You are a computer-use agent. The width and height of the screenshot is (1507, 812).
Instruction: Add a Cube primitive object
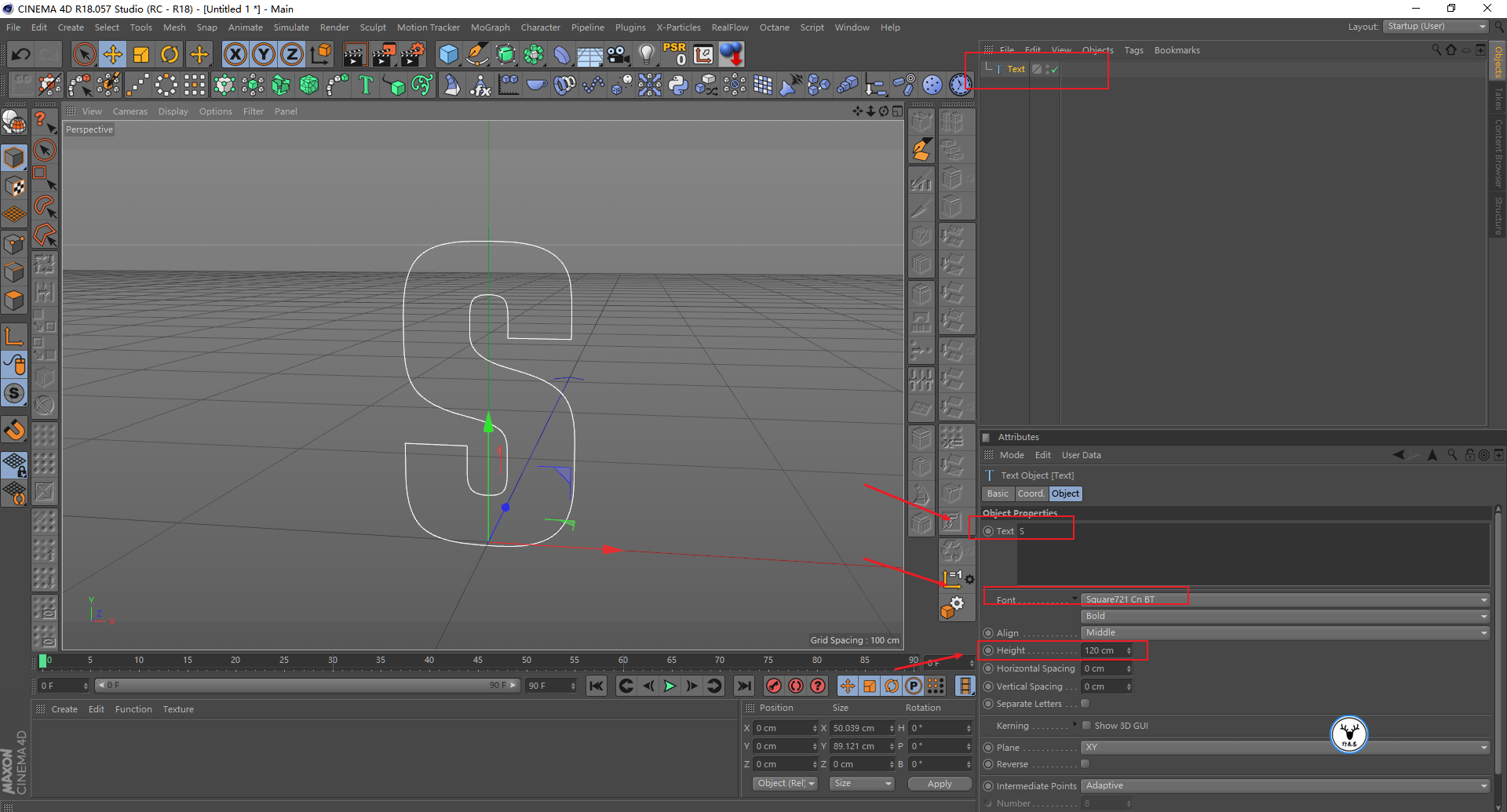point(448,54)
